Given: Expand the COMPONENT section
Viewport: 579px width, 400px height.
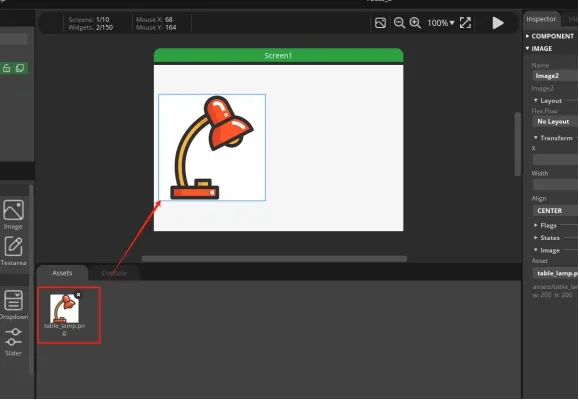Looking at the screenshot, I should [x=552, y=36].
